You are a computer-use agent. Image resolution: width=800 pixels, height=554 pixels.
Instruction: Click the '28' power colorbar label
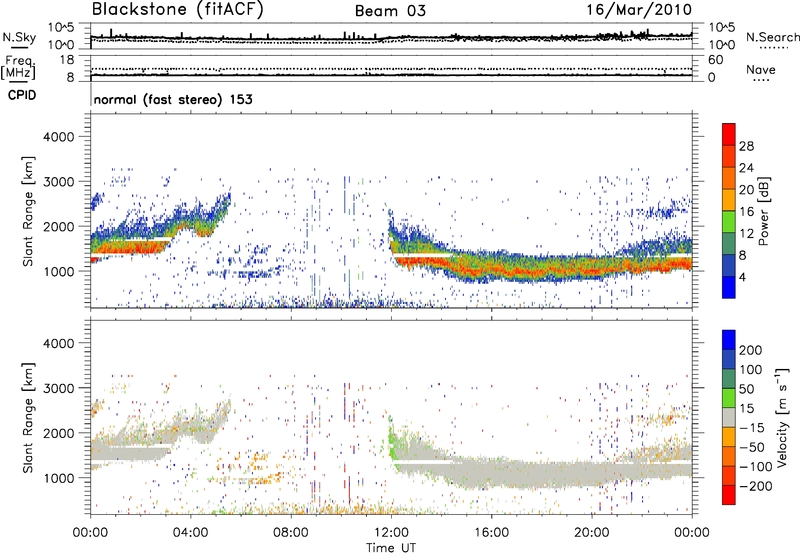[746, 146]
